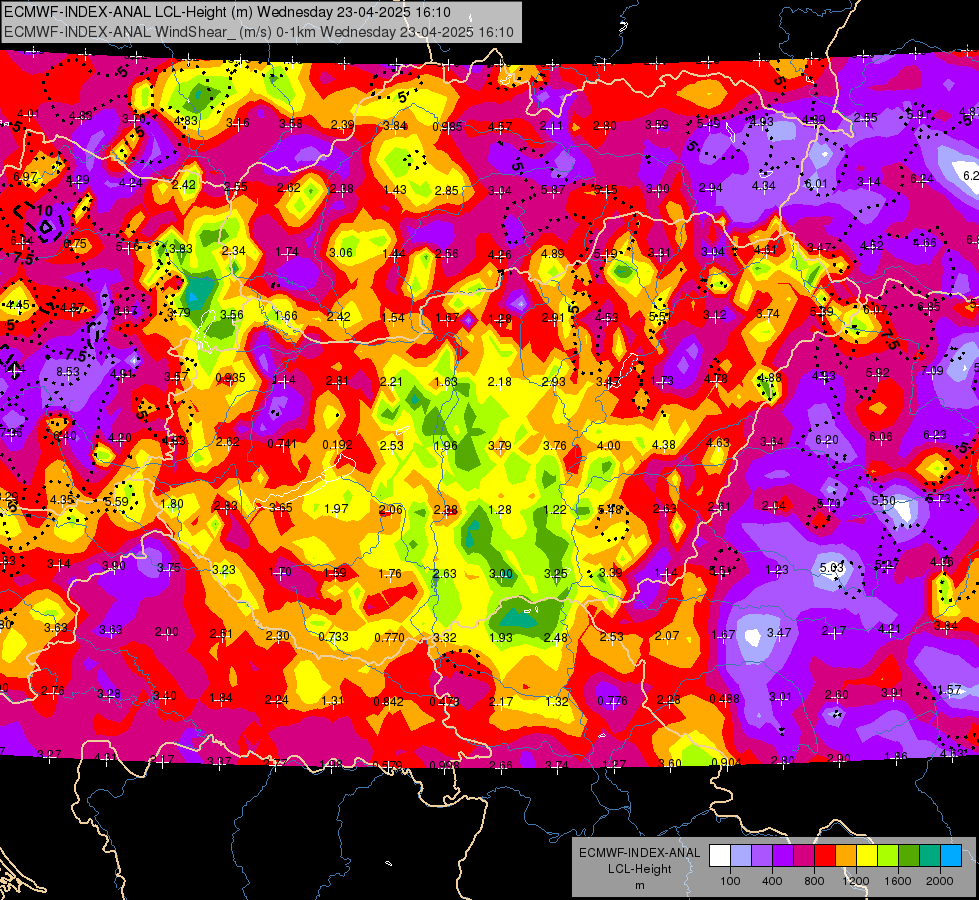Click the yellow legend color swatch
979x900 pixels.
point(867,856)
